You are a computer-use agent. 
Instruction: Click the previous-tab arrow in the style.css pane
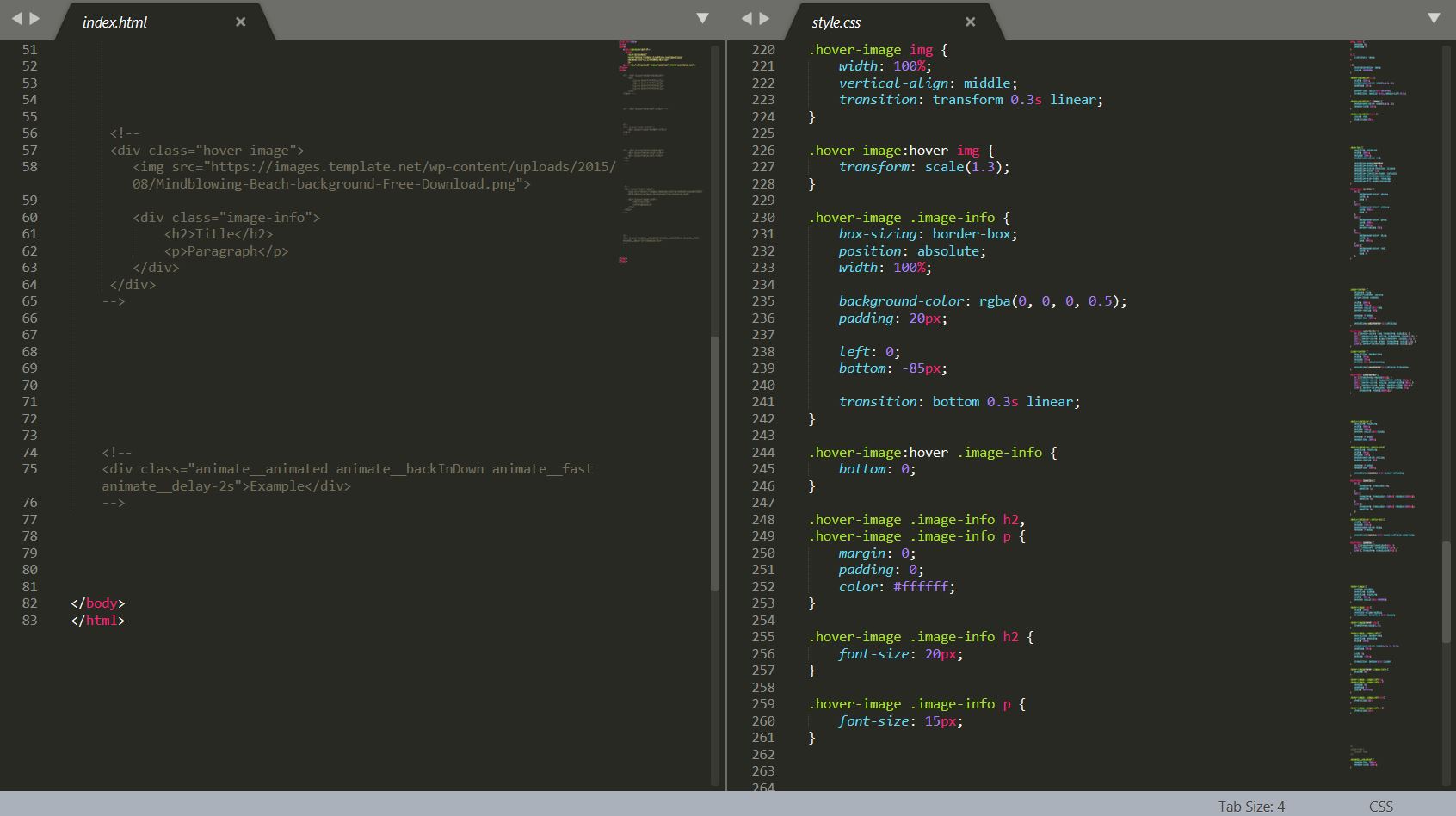(x=746, y=18)
